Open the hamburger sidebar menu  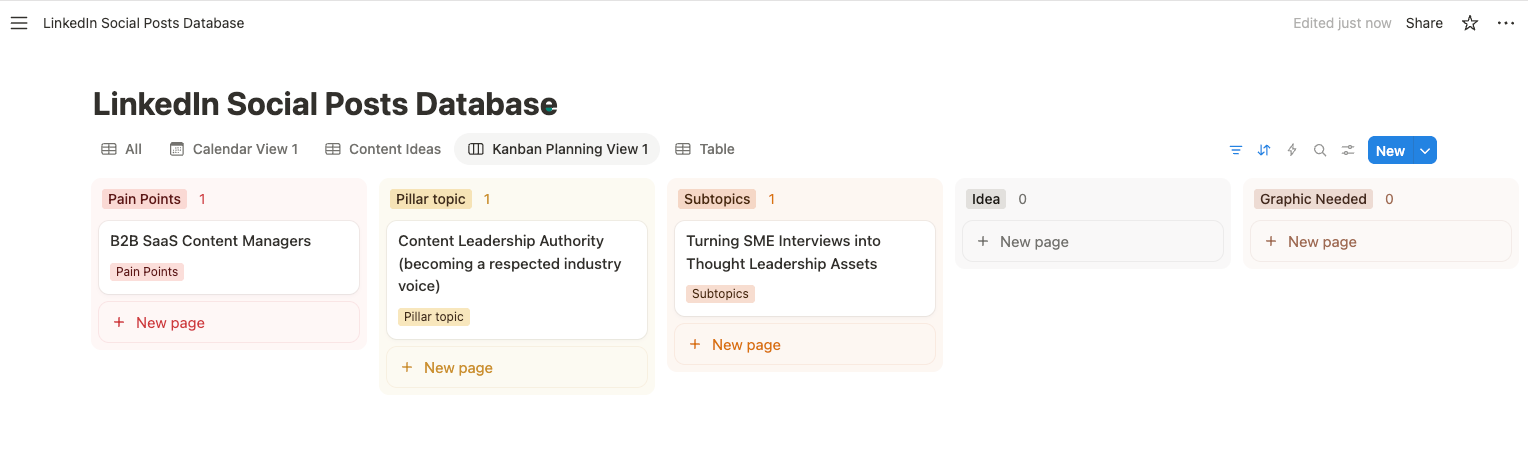[x=19, y=23]
